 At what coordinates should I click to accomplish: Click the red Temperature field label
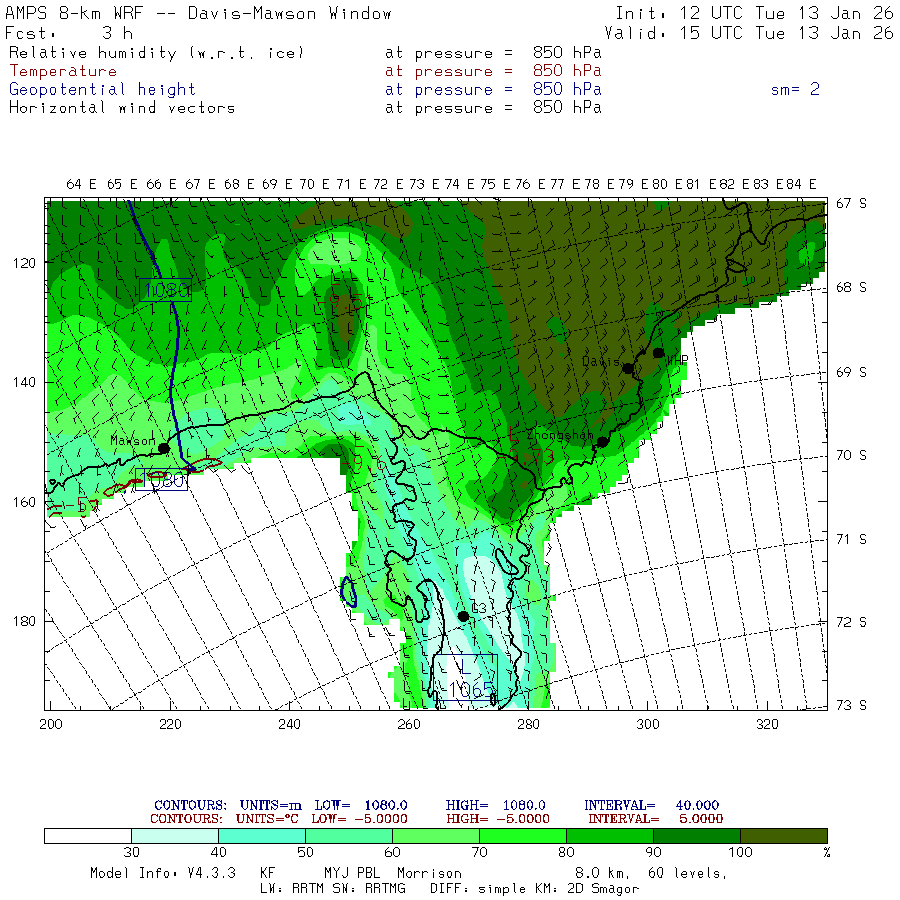(x=63, y=71)
